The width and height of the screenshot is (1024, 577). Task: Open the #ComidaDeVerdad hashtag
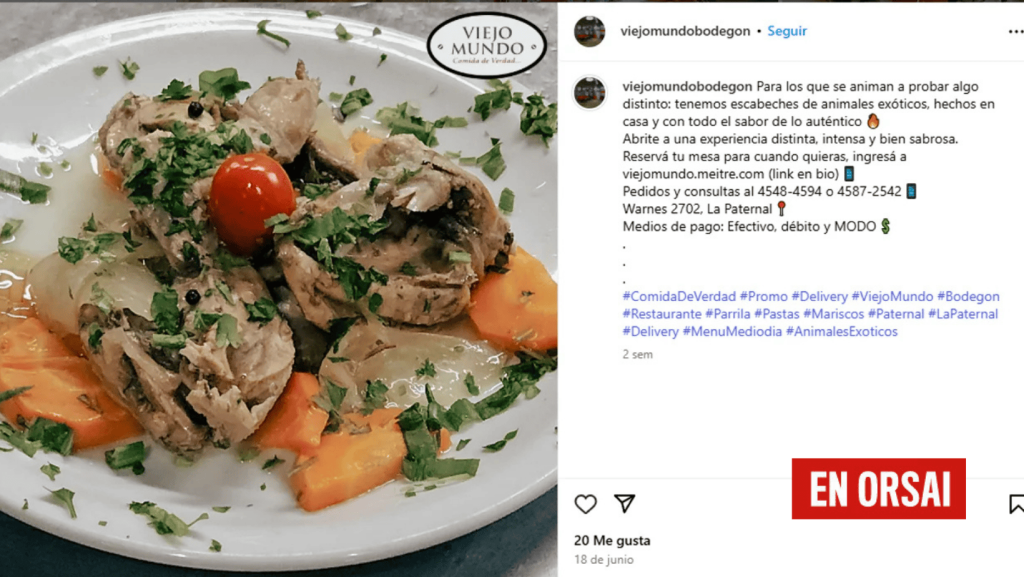point(679,296)
